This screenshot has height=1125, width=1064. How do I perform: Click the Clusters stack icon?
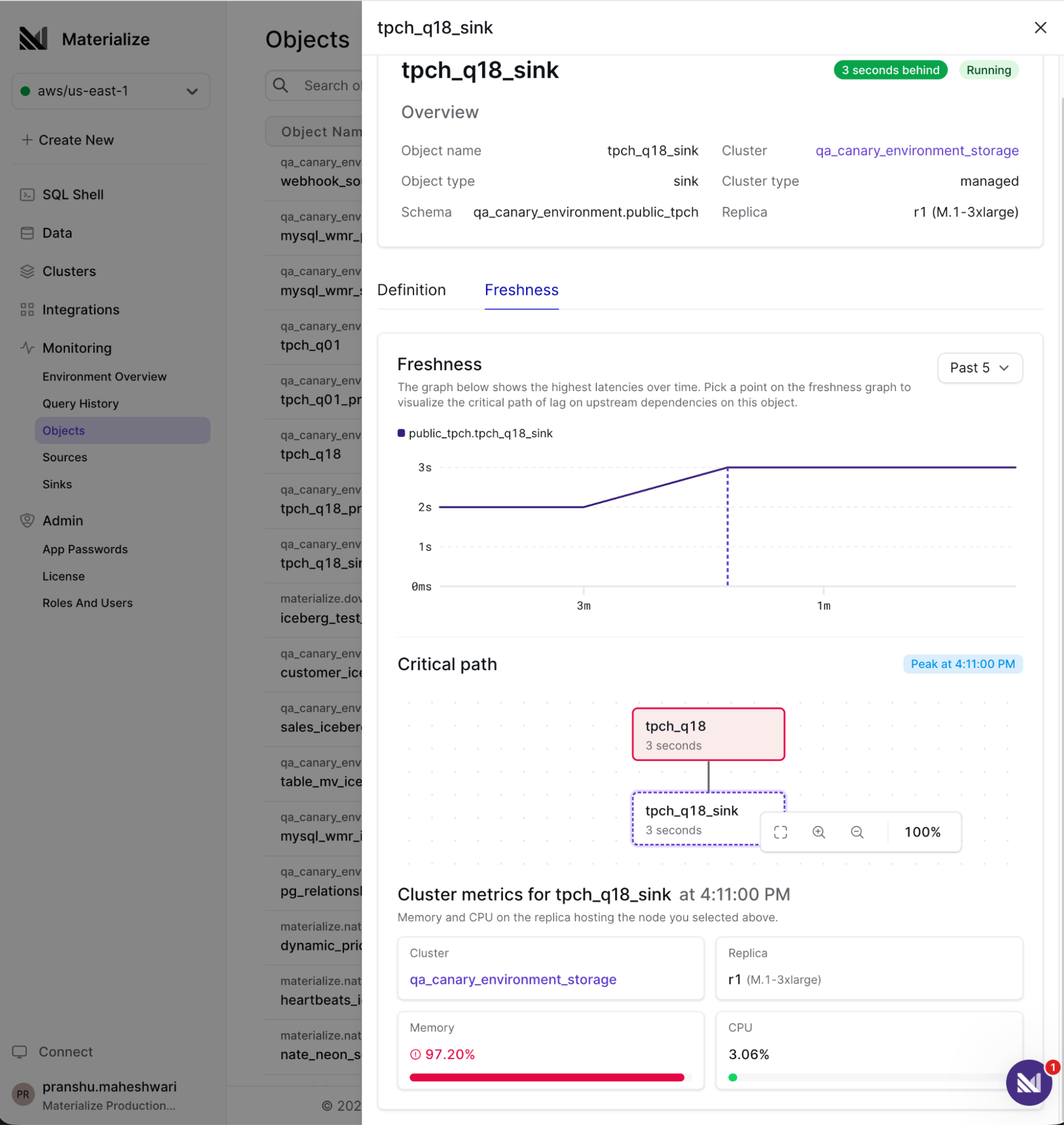tap(27, 271)
